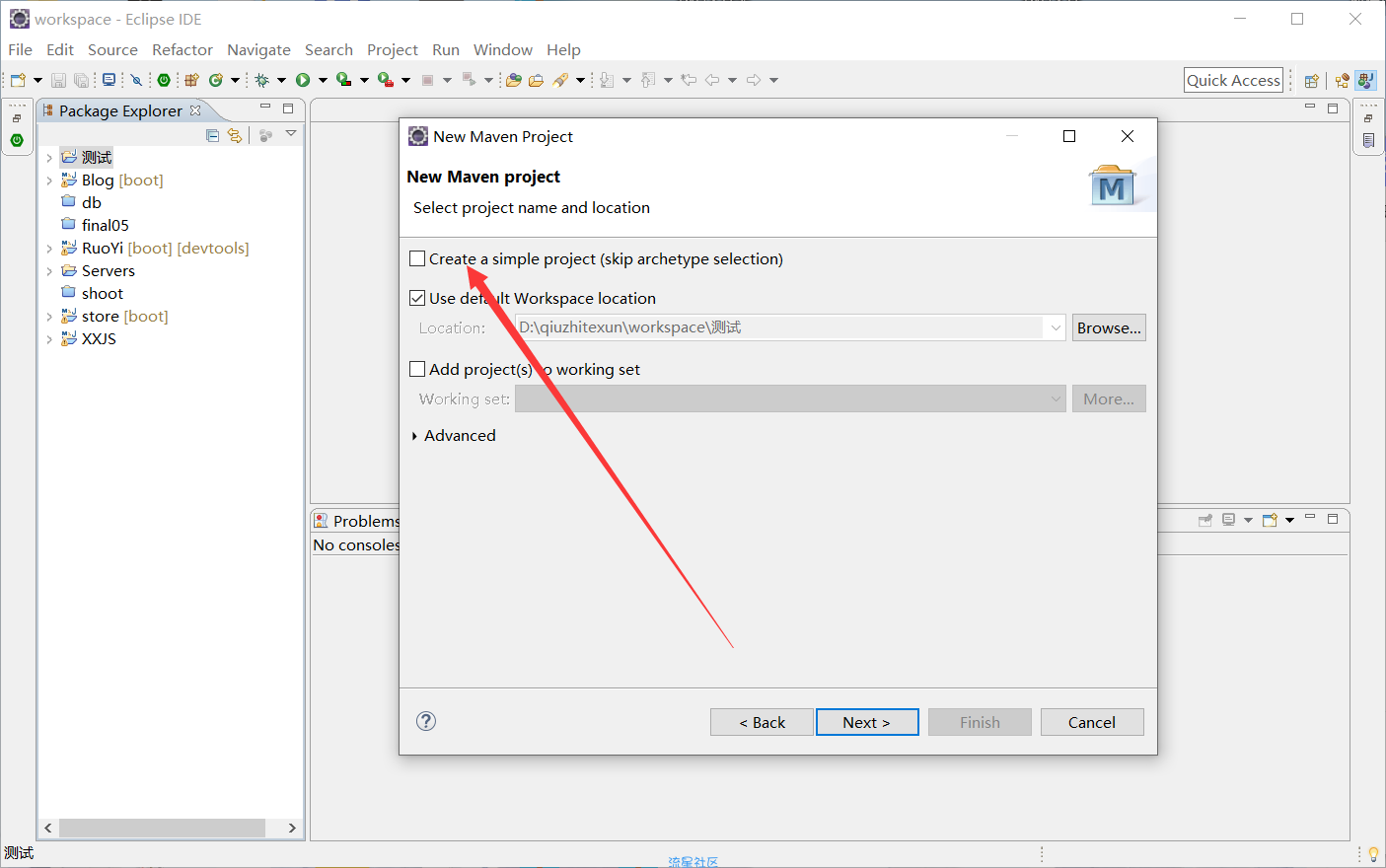
Task: Click the green Boot Dashboard power icon in toolbar
Action: (x=164, y=80)
